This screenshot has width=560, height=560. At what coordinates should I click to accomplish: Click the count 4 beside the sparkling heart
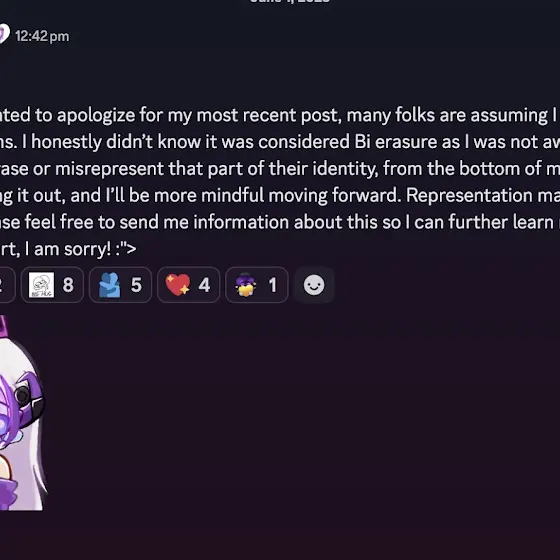[204, 285]
